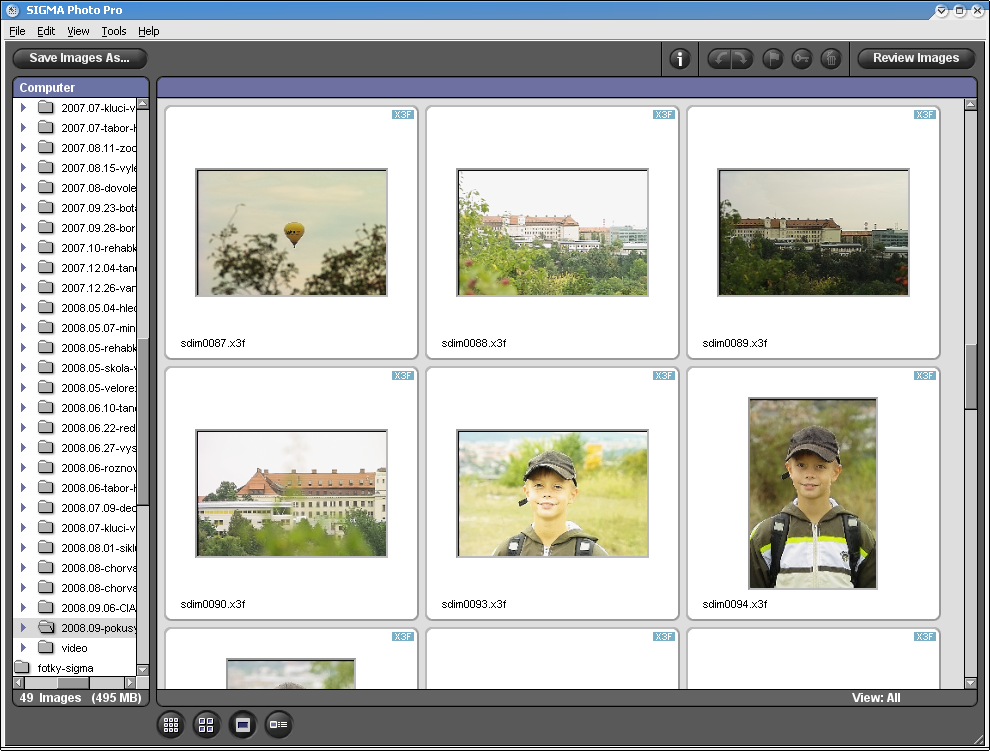Click the folder tree scroll-down arrow
The height and width of the screenshot is (751, 990).
coord(143,670)
